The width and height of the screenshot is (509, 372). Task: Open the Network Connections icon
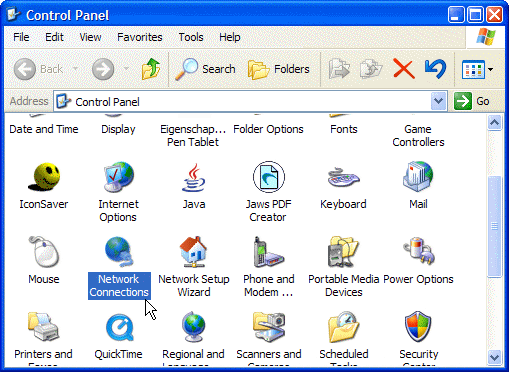click(x=119, y=251)
